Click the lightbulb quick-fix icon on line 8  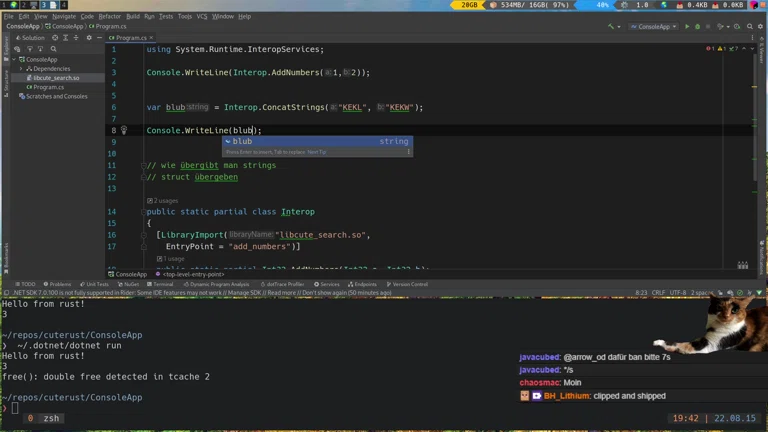[x=124, y=130]
